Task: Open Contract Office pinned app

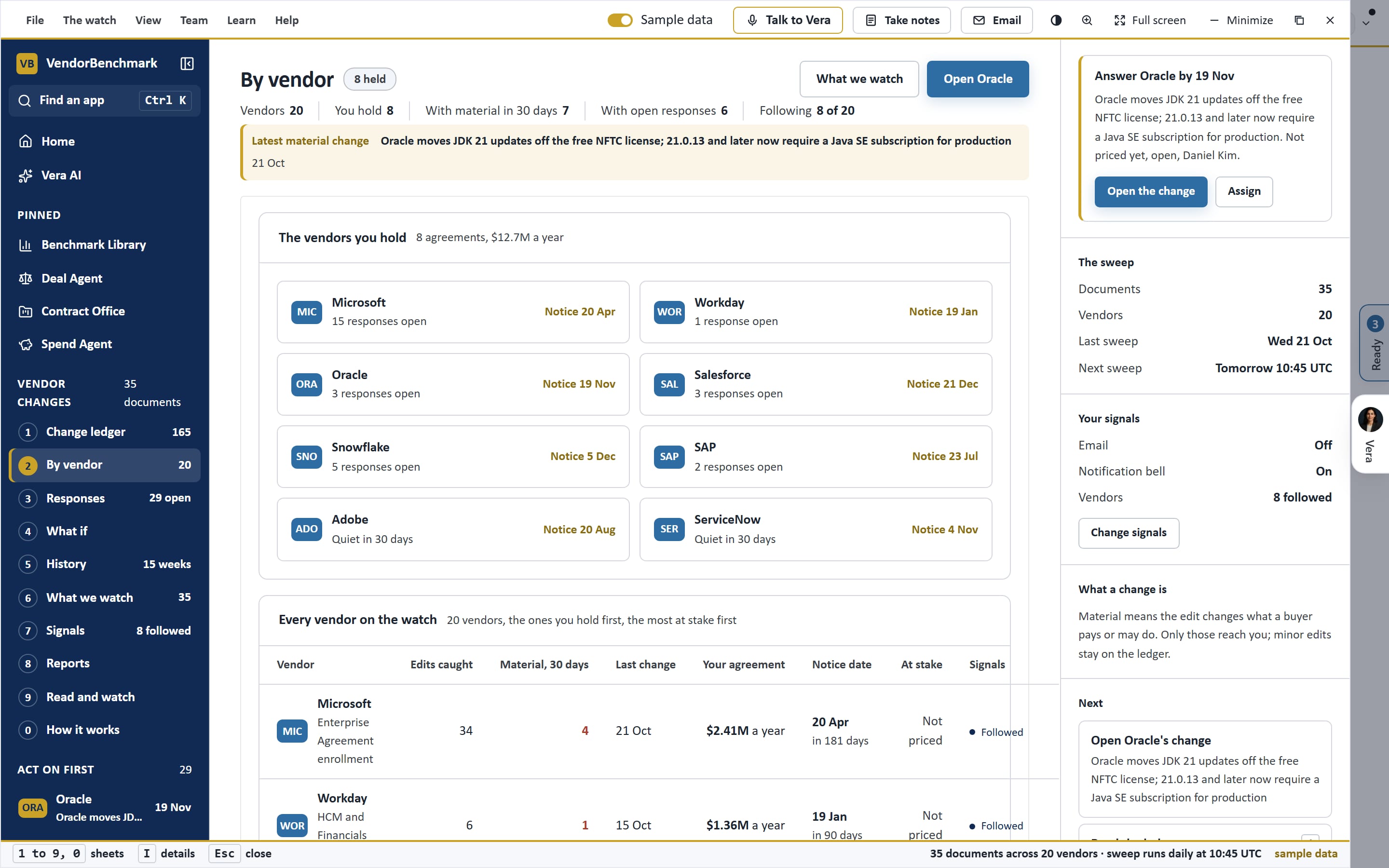Action: point(105,311)
